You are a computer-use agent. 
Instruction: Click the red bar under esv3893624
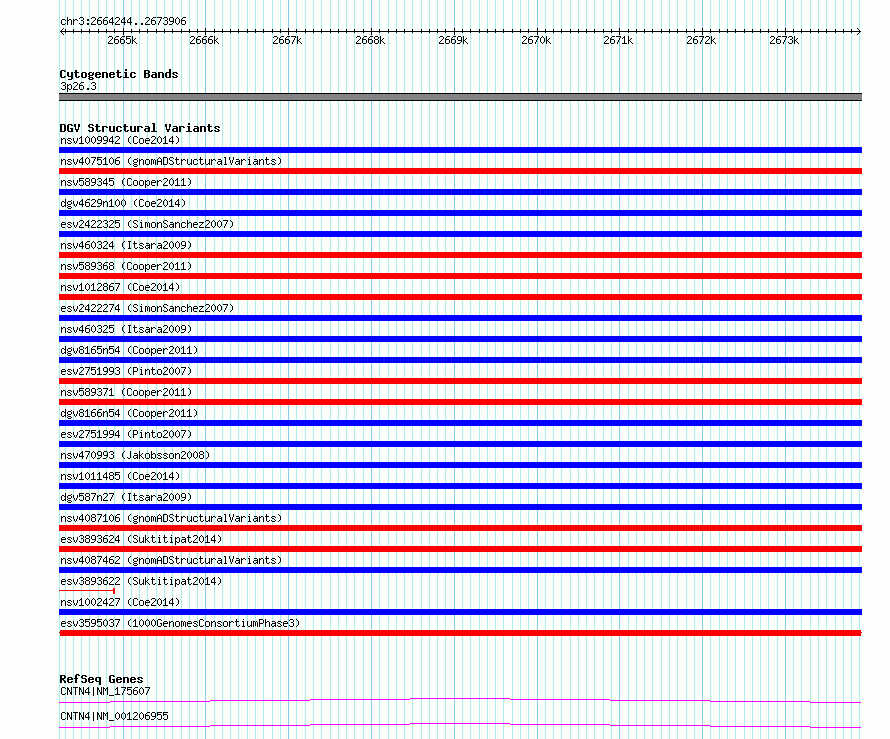click(x=460, y=549)
